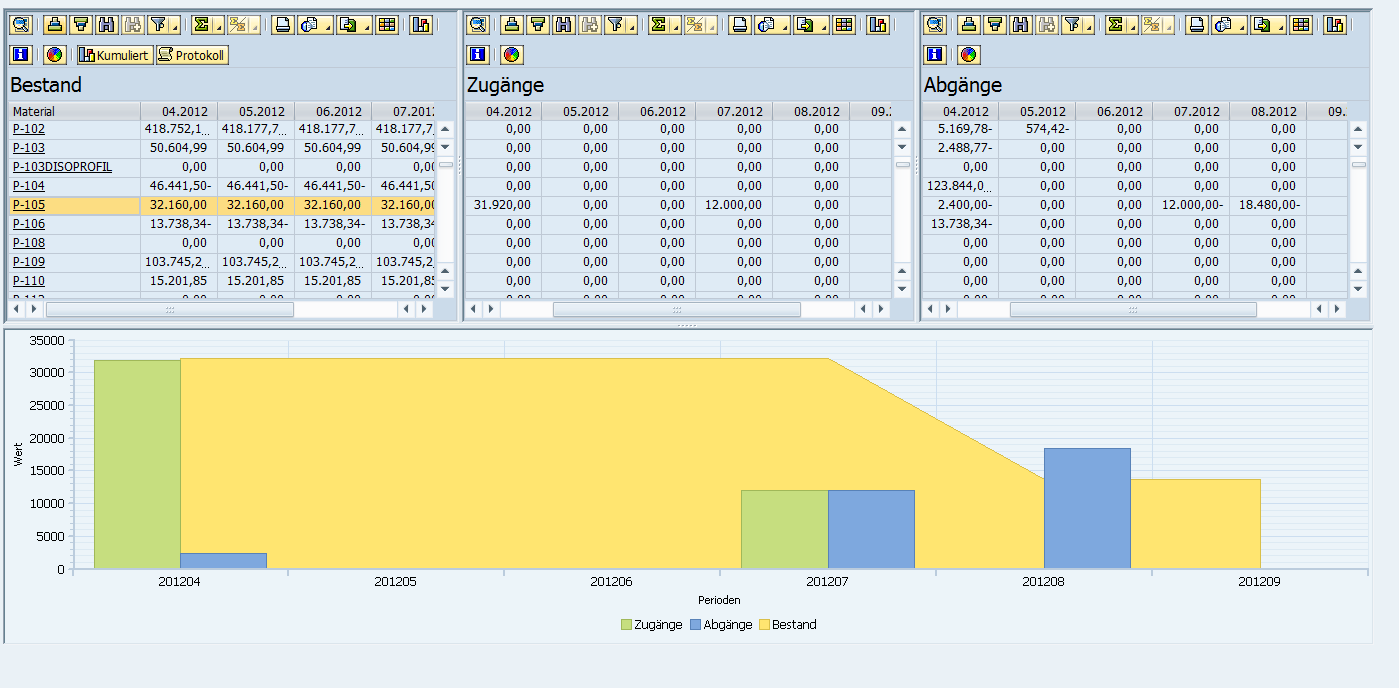Toggle sort descending on the Abgänge table
This screenshot has width=1399, height=688.
(997, 25)
